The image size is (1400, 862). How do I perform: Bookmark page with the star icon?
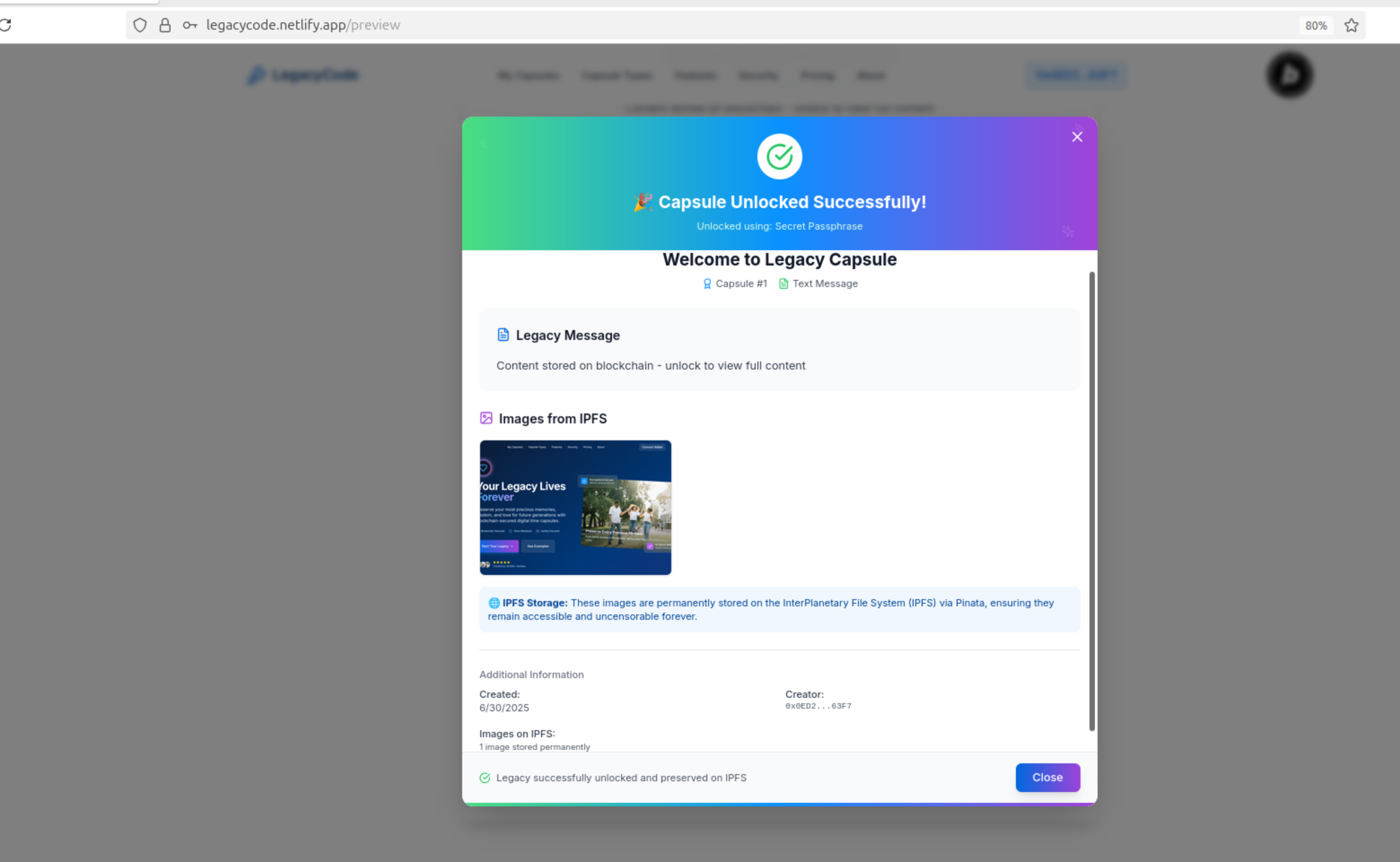(1351, 25)
